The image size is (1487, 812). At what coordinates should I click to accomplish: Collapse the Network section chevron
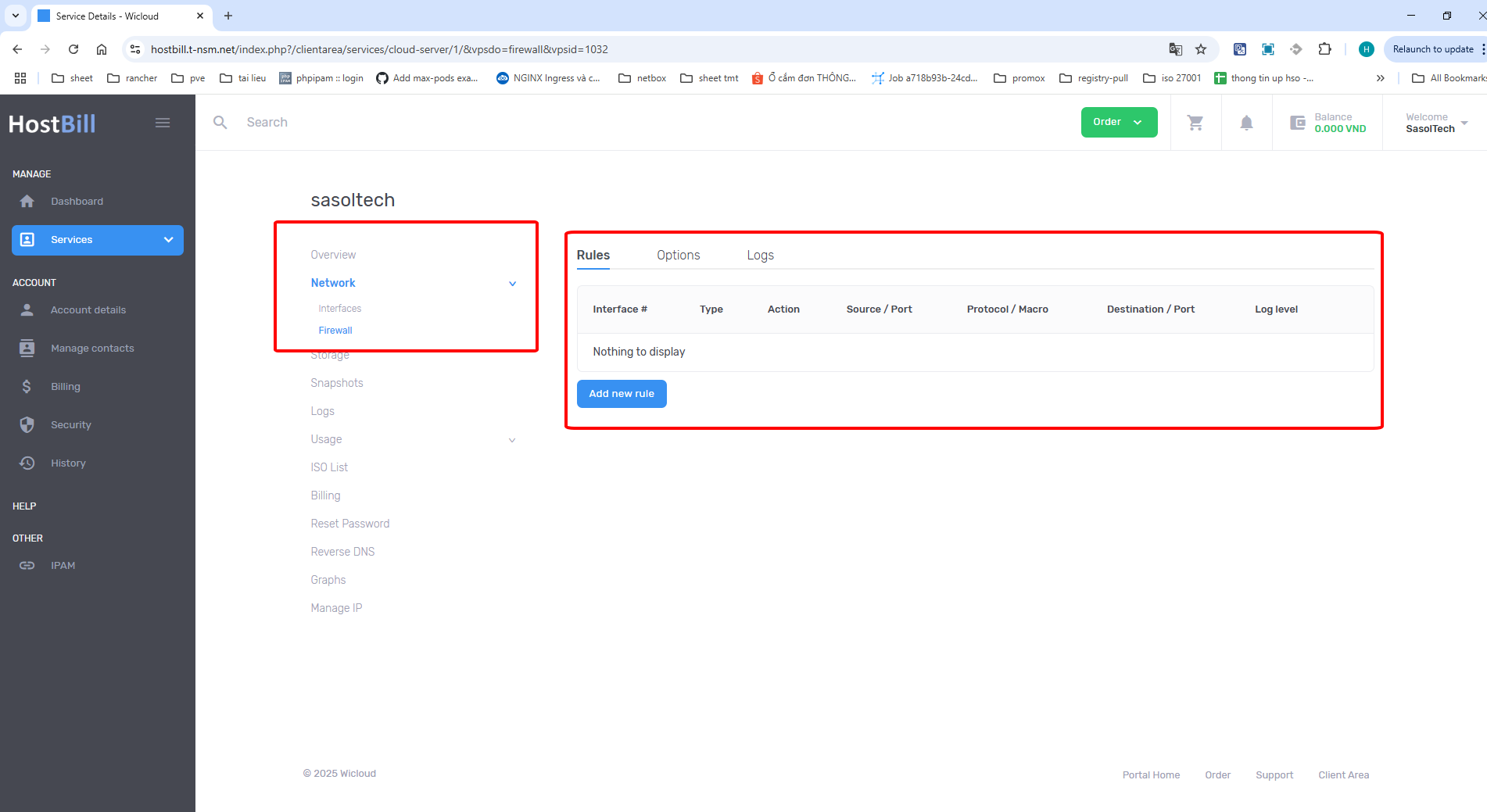click(512, 284)
